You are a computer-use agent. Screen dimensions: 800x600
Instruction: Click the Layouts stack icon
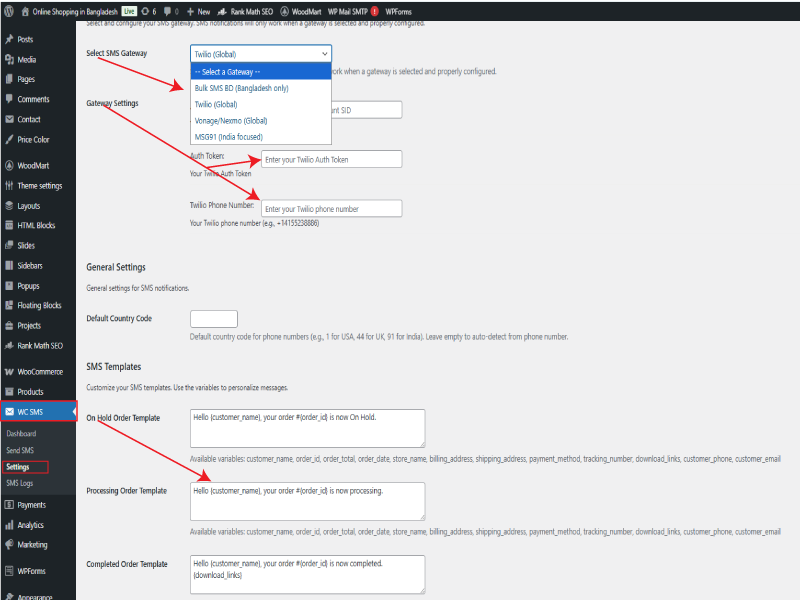click(x=9, y=206)
